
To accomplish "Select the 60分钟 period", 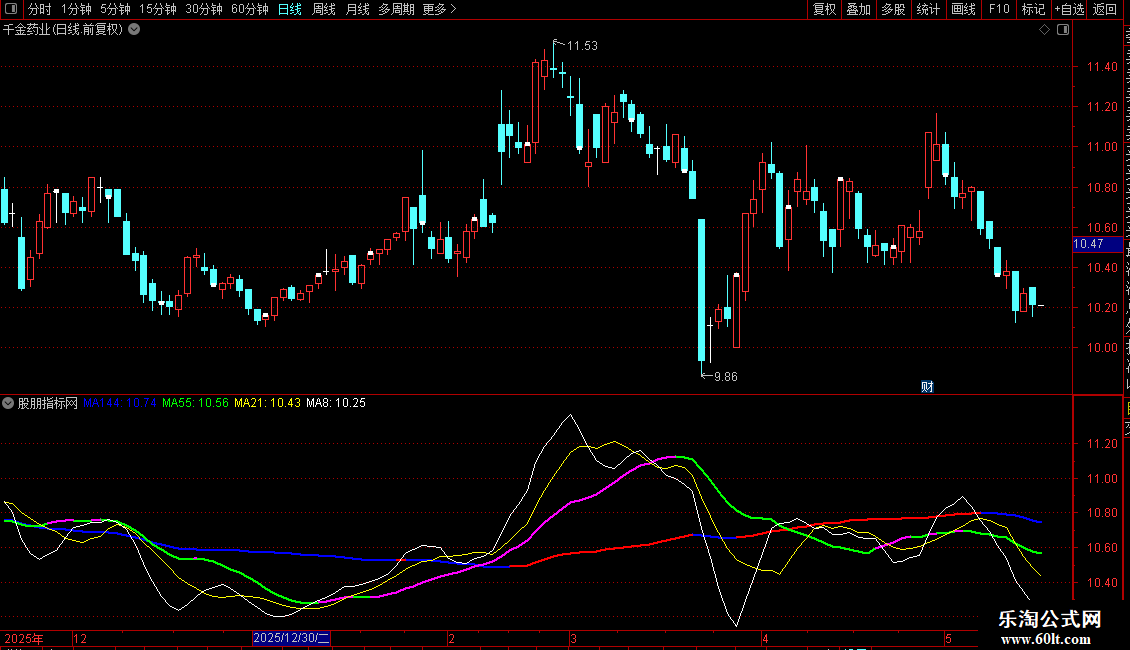I will (250, 9).
